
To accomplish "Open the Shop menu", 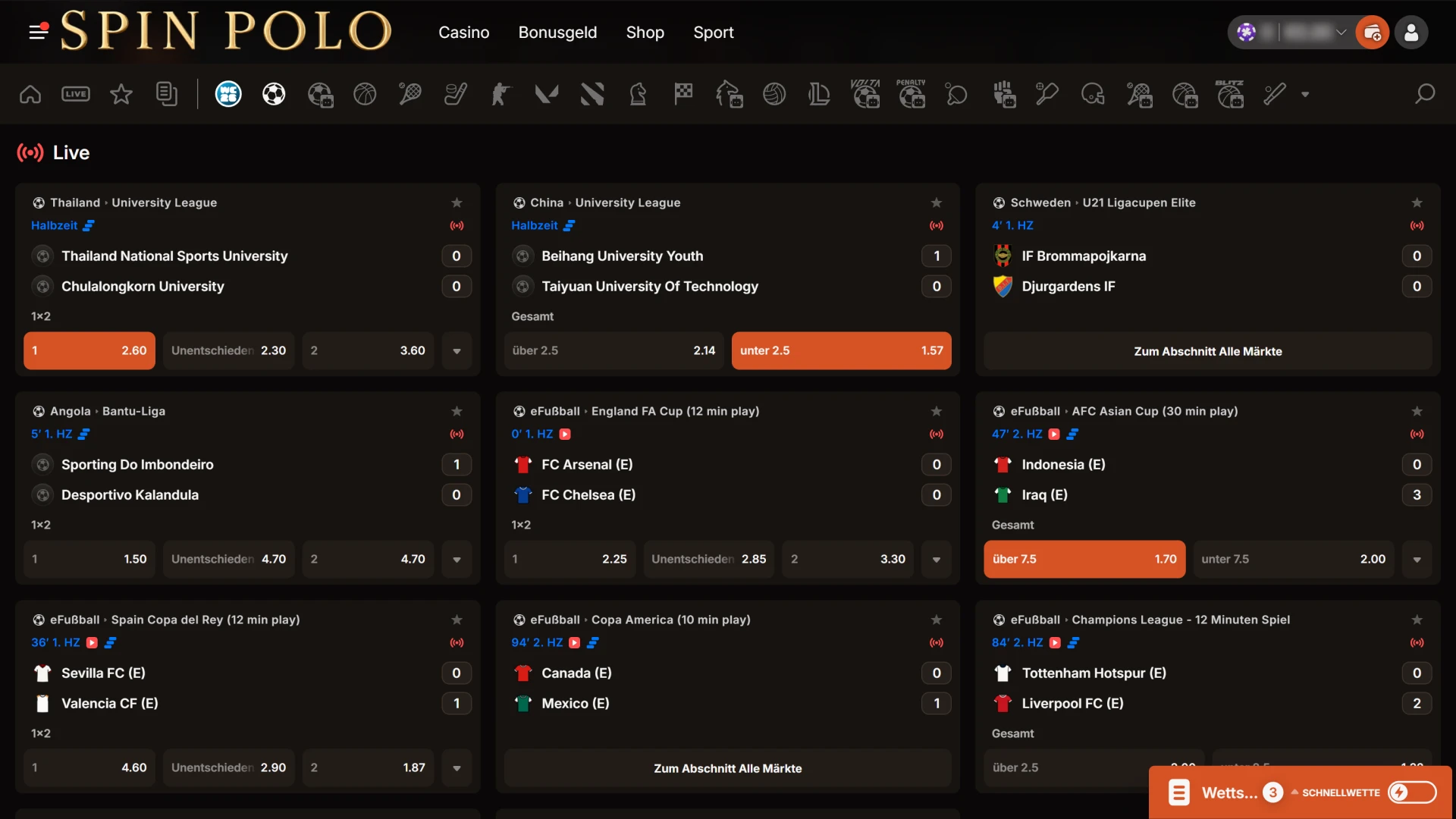I will pos(645,33).
